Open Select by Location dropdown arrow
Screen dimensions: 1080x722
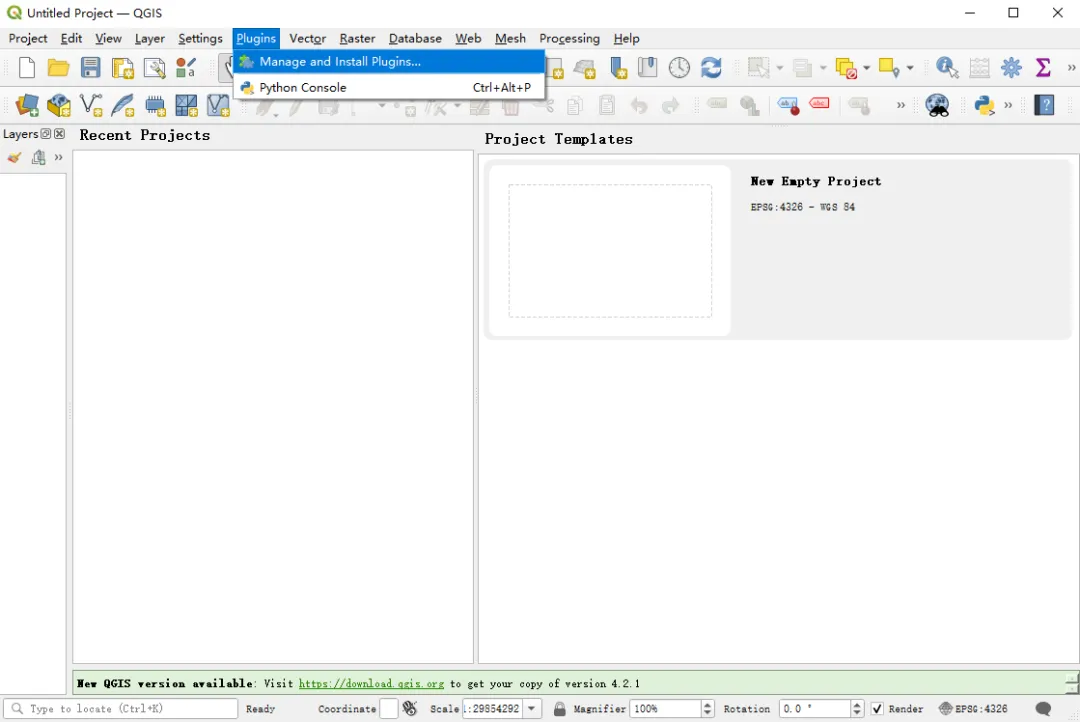pyautogui.click(x=910, y=68)
